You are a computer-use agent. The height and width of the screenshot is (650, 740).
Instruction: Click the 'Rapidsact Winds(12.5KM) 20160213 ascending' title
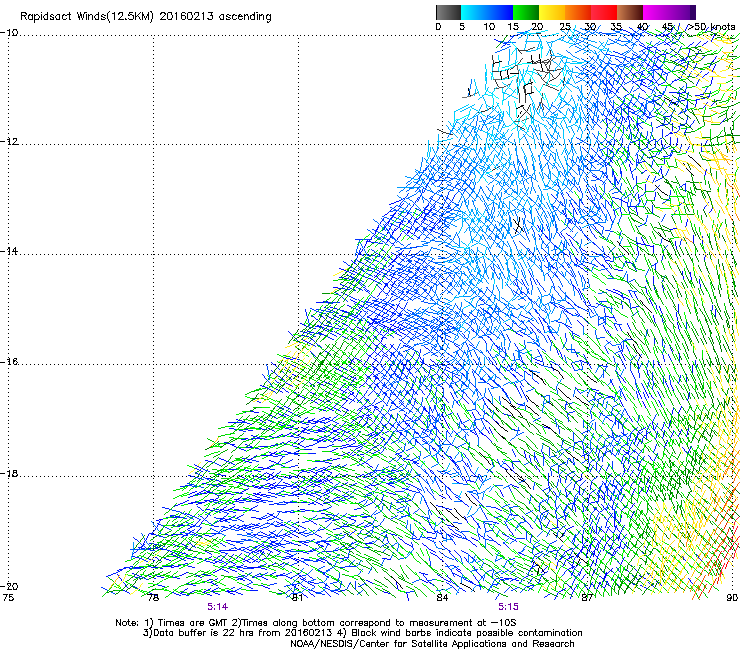[x=146, y=17]
